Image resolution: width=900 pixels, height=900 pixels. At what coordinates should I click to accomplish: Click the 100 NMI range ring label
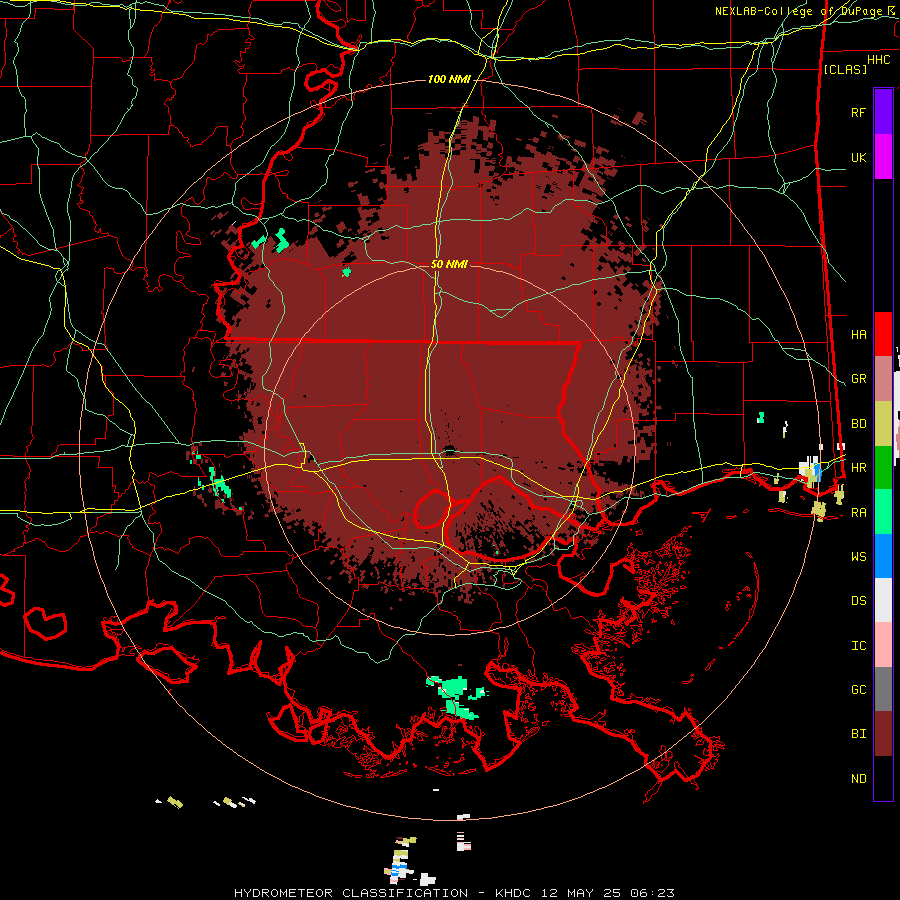click(449, 79)
